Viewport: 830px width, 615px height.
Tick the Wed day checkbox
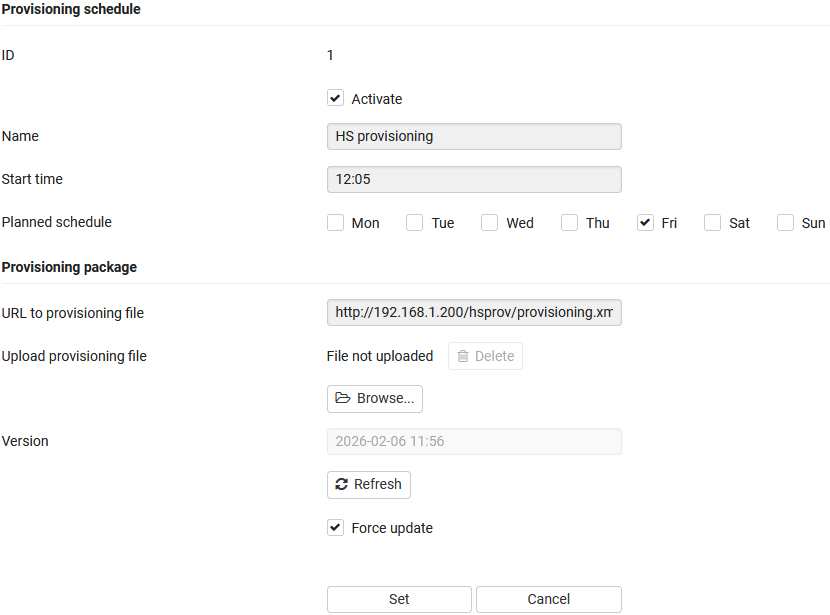(x=490, y=223)
